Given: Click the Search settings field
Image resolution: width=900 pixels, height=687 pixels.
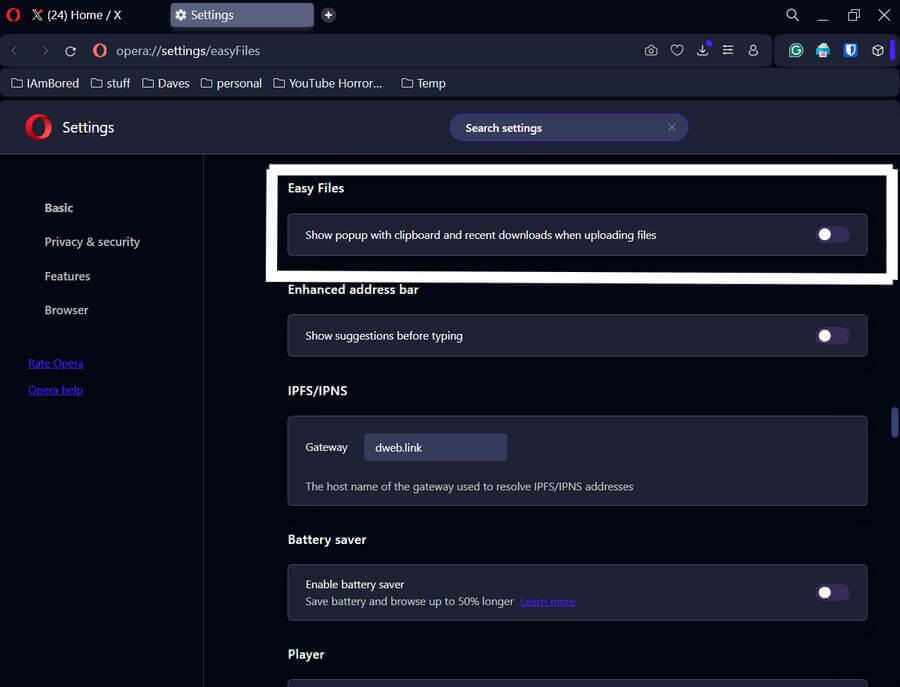Looking at the screenshot, I should [568, 127].
